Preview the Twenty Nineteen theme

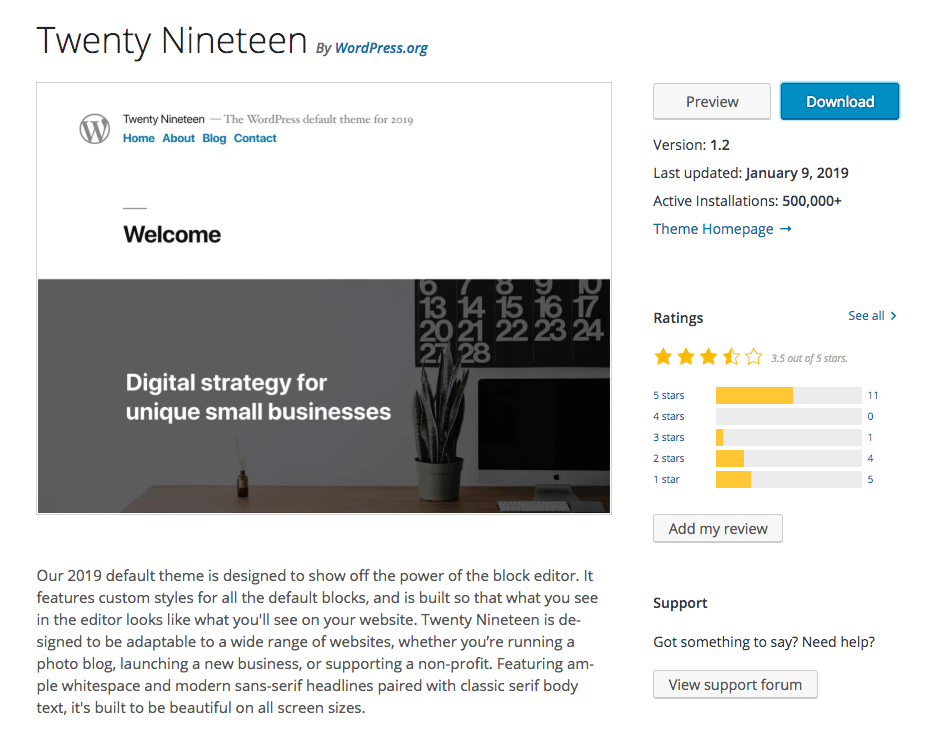[712, 101]
